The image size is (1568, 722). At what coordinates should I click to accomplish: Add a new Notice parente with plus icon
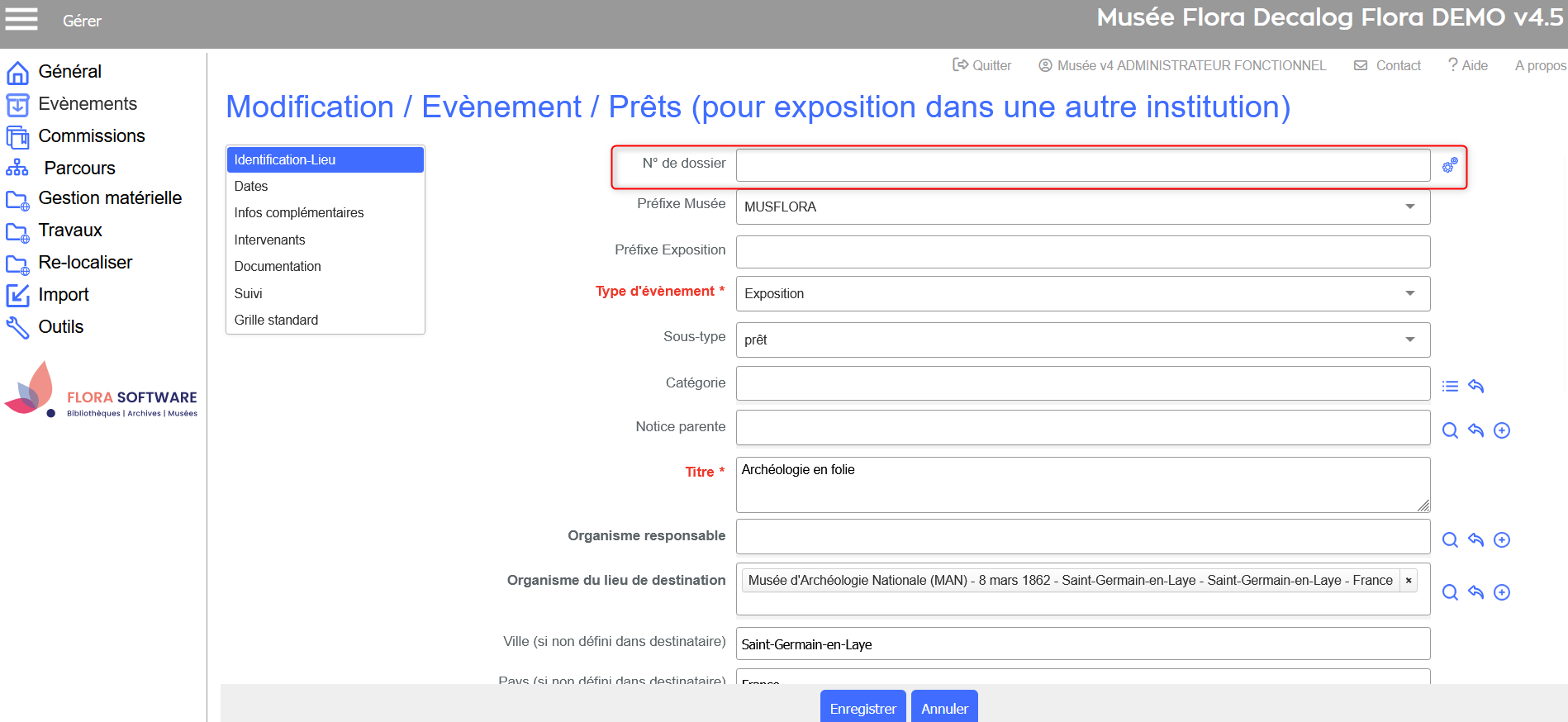pyautogui.click(x=1502, y=430)
